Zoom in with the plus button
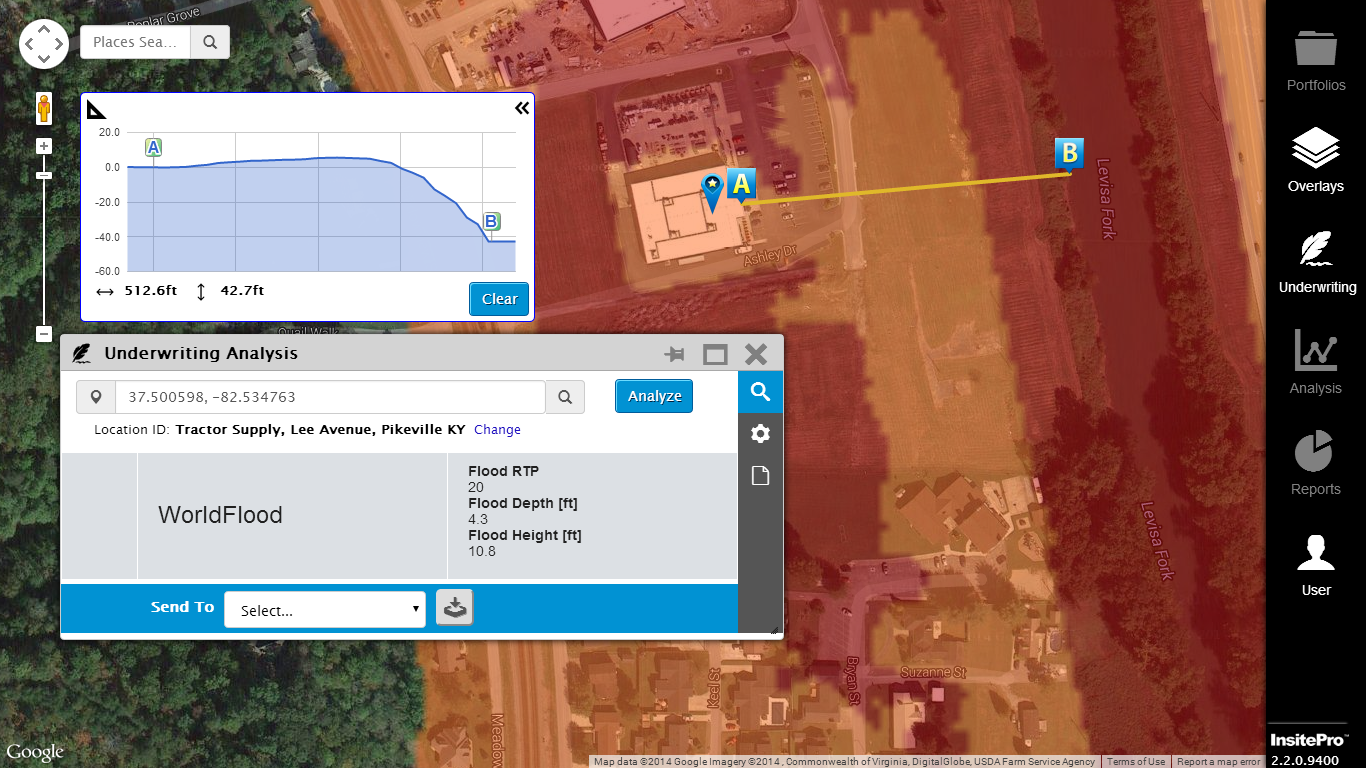Screen dimensions: 1366x768 click(44, 146)
